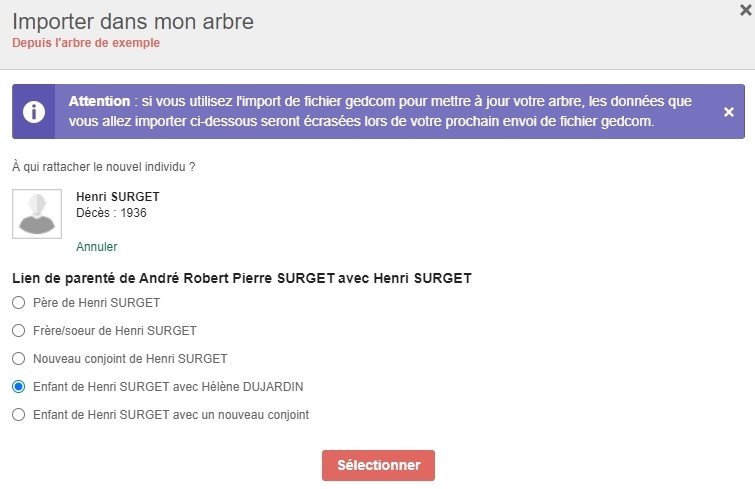Pick the "Nouveau conjoint de Henri SURGET" radio

tap(17, 358)
